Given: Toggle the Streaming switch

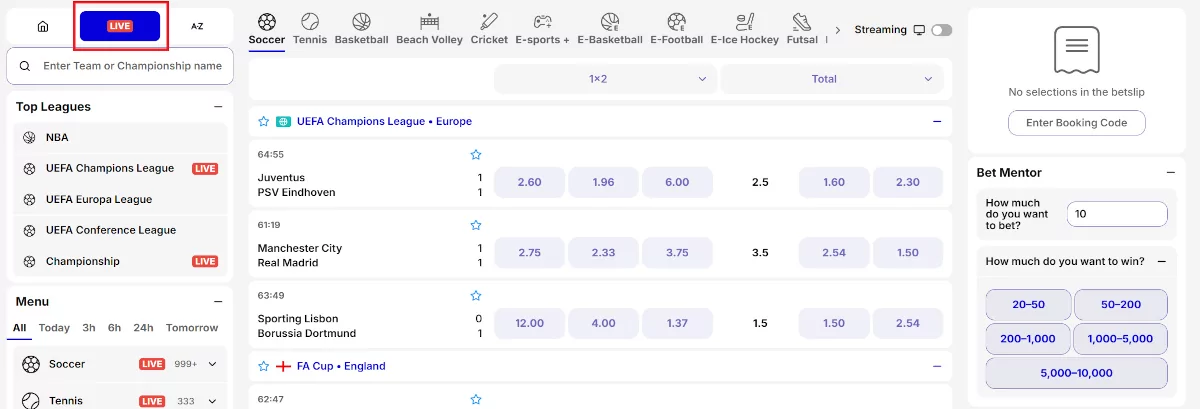Looking at the screenshot, I should click(x=941, y=30).
